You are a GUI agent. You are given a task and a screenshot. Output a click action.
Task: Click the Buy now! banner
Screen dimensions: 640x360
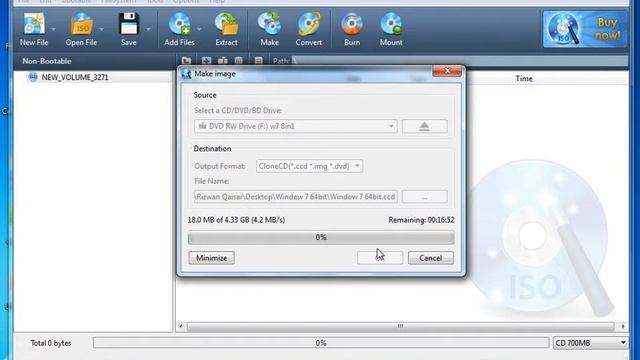click(x=584, y=29)
